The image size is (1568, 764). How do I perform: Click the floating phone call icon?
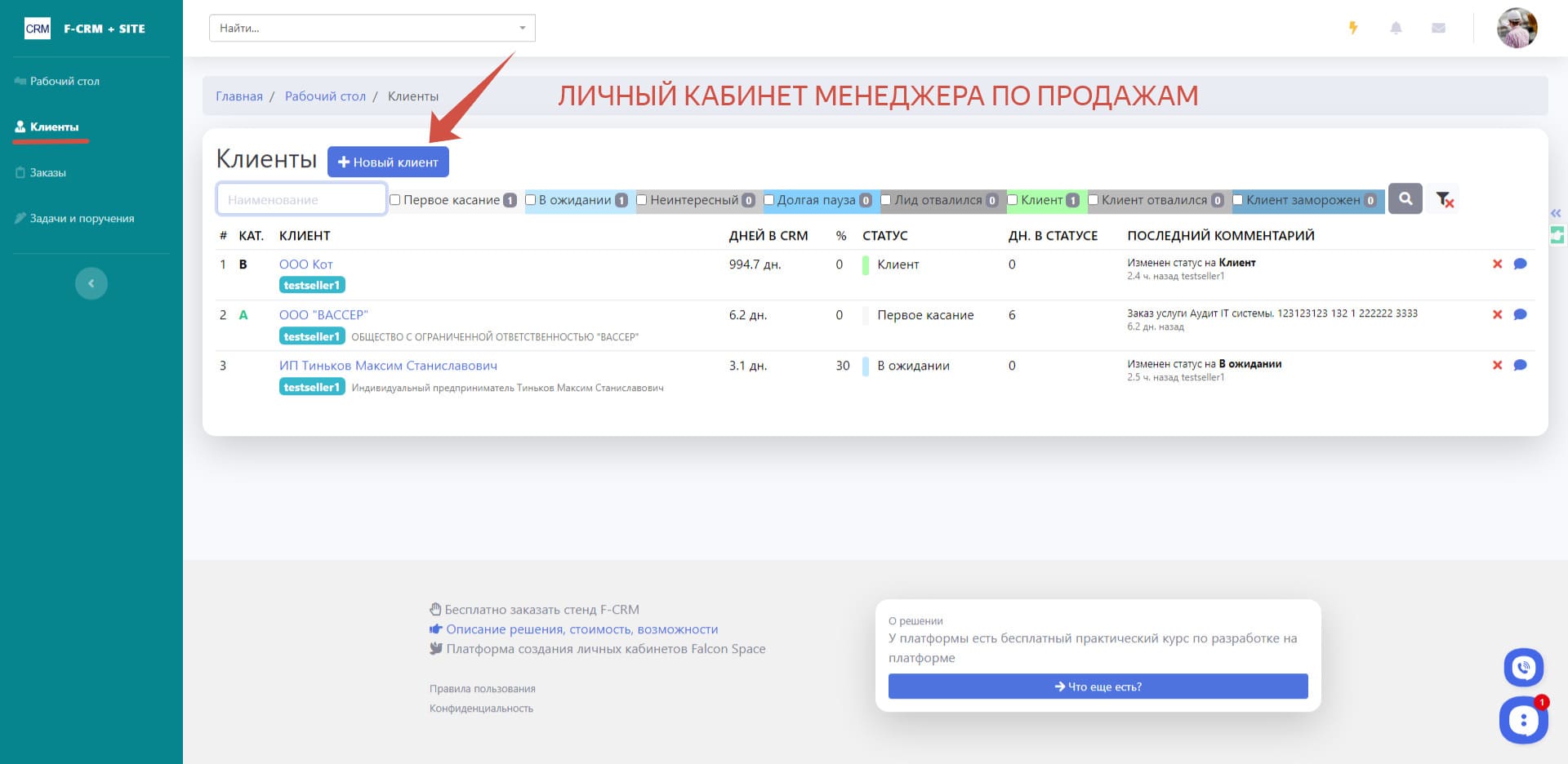[1522, 667]
